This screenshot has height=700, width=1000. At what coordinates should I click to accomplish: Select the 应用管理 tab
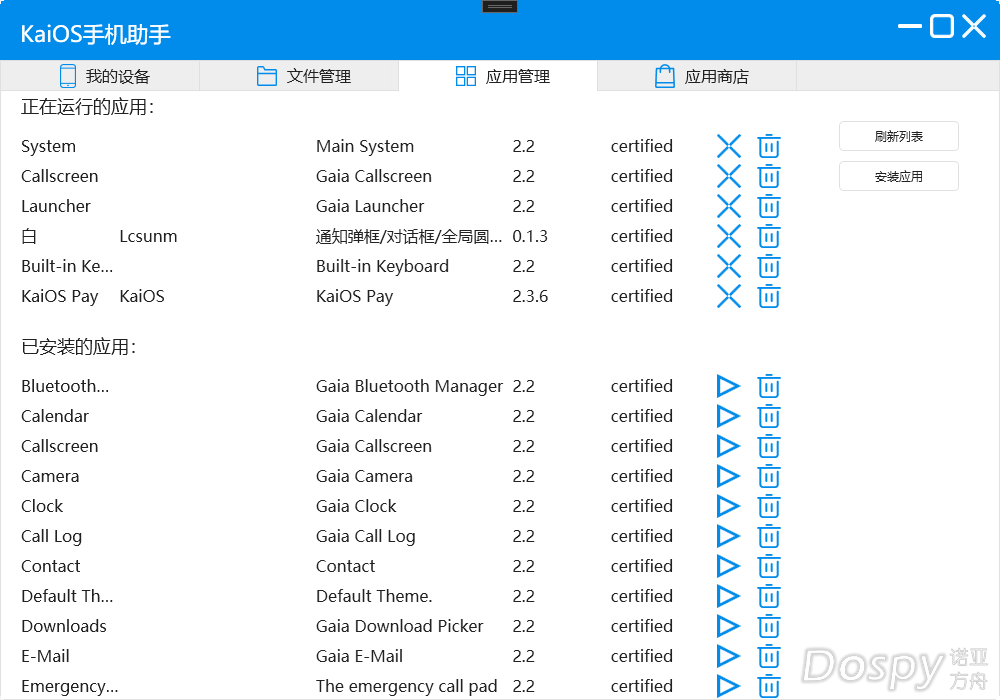[498, 76]
